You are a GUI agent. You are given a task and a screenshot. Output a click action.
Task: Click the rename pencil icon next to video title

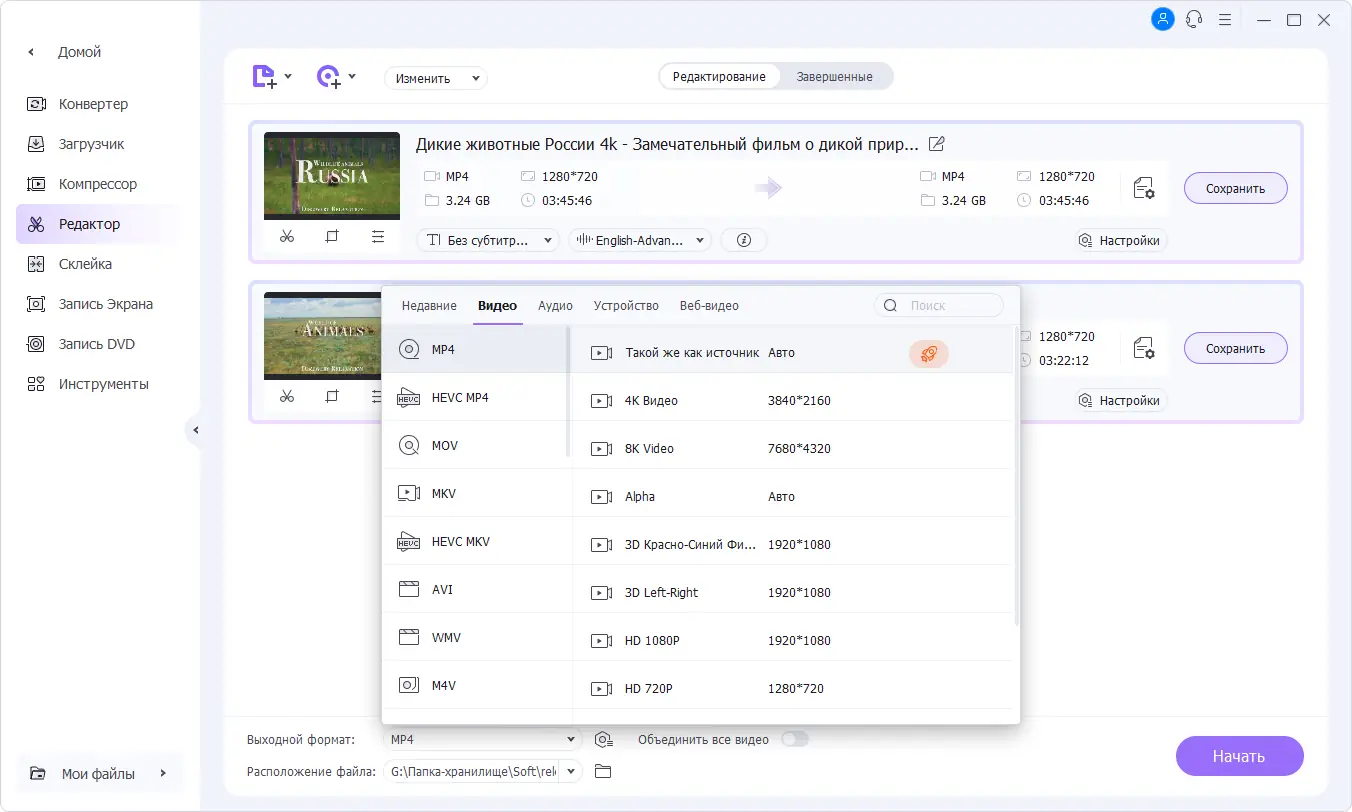coord(935,144)
